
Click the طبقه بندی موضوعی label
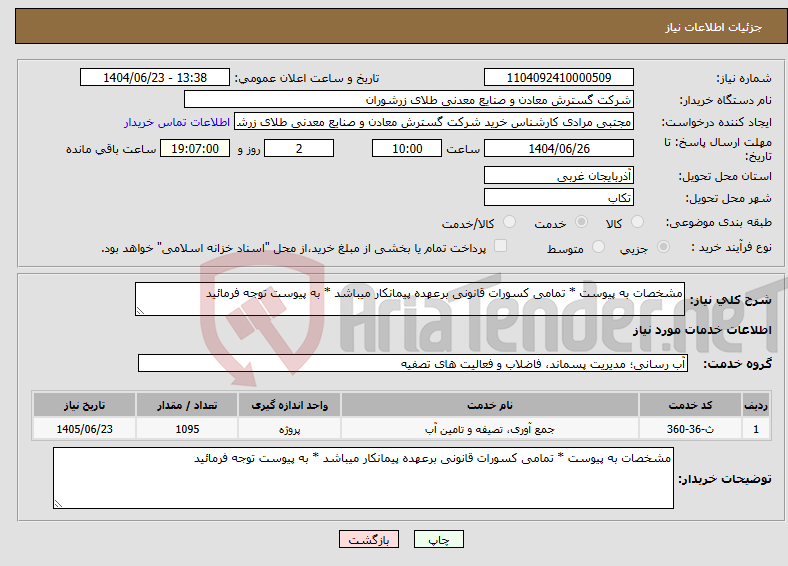coord(719,222)
